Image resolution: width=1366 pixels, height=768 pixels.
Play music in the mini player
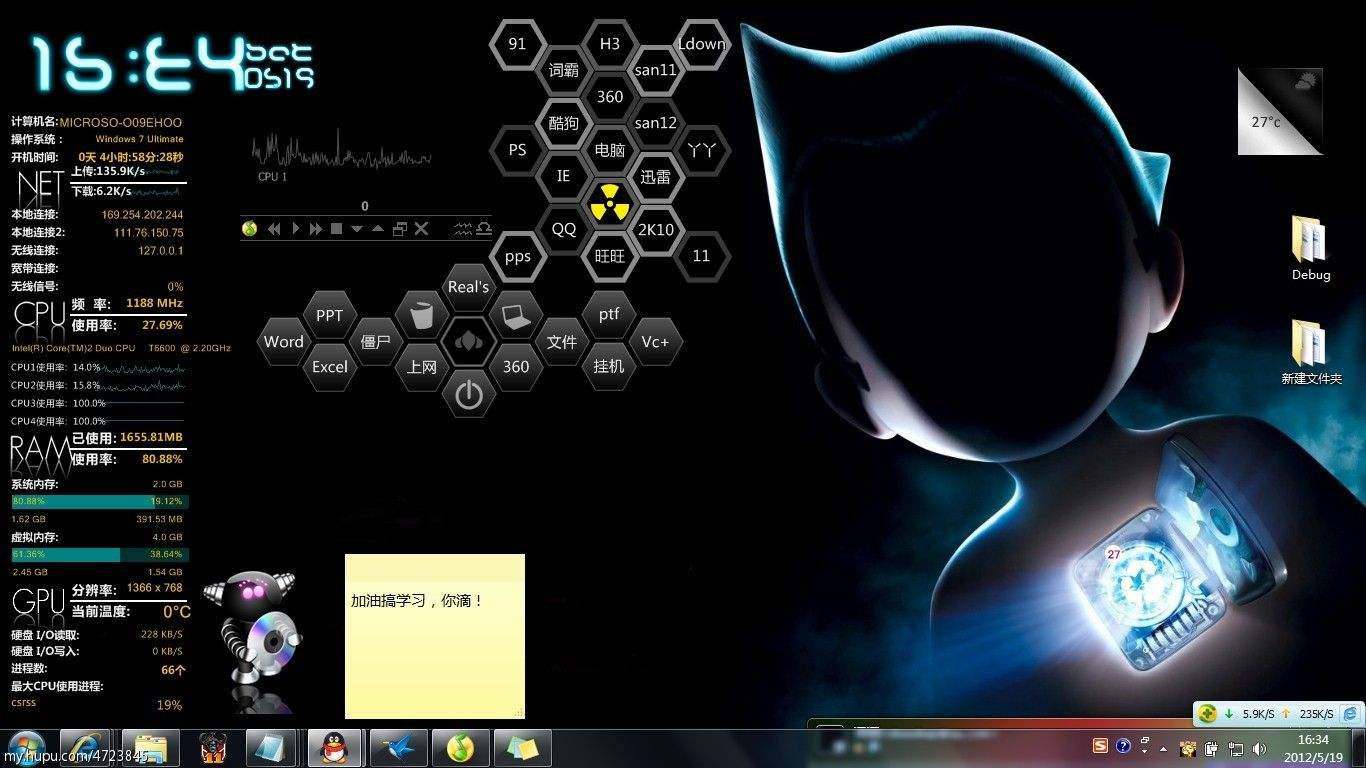pos(295,229)
